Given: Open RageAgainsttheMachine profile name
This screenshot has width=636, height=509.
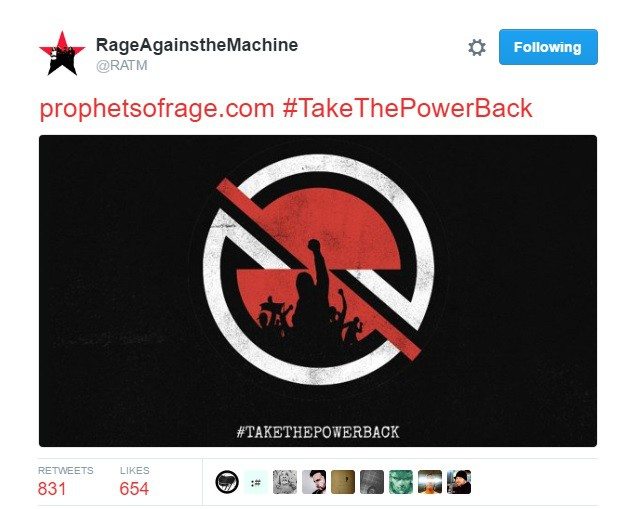Looking at the screenshot, I should click(197, 45).
